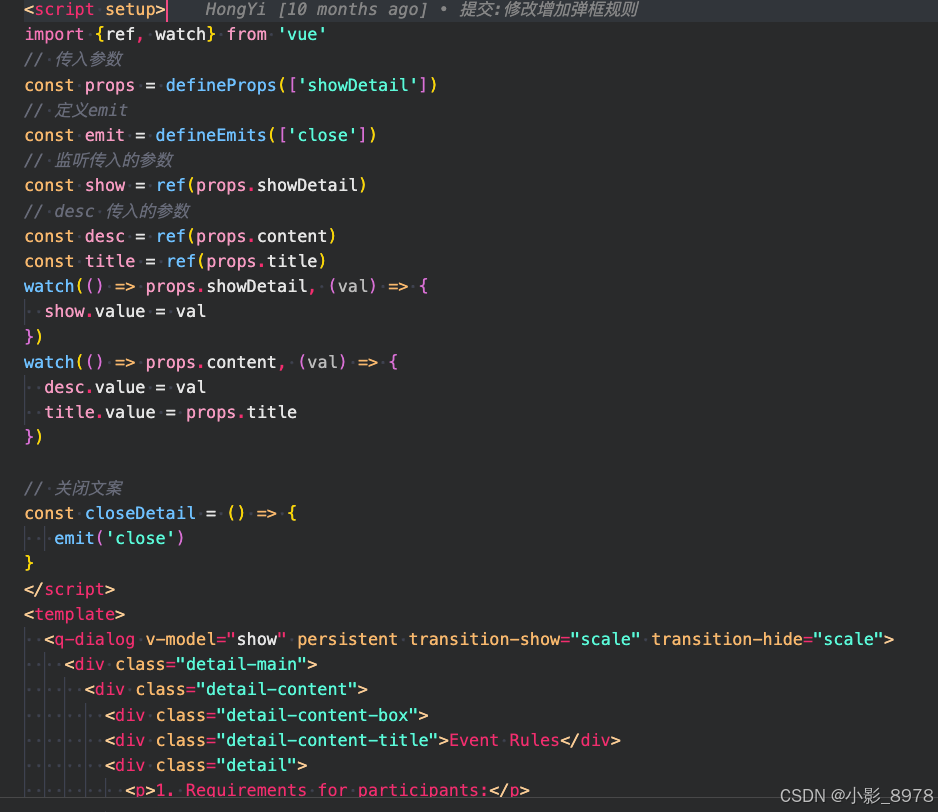Click the 'vue' module name in the import statement
Screen dimensions: 938x812
(x=303, y=34)
